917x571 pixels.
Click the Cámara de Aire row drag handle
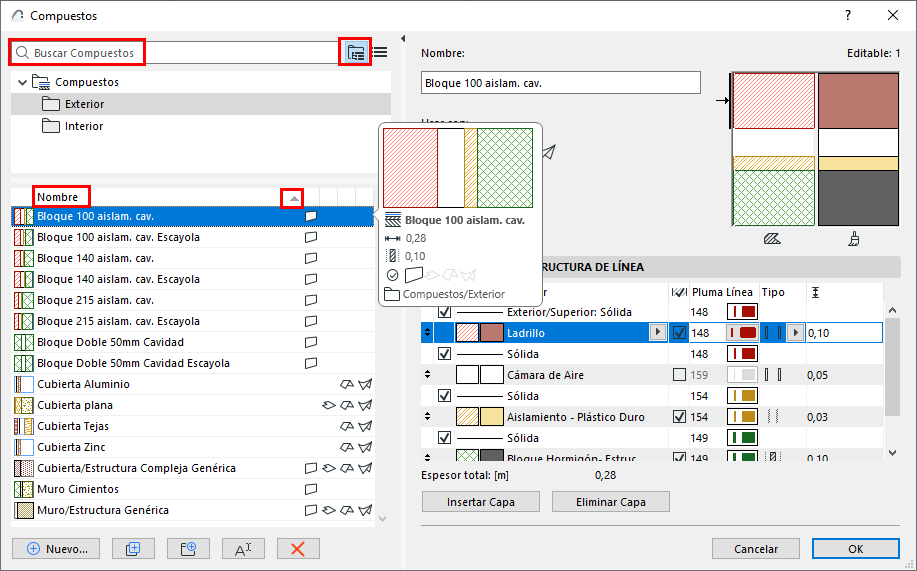pos(428,374)
